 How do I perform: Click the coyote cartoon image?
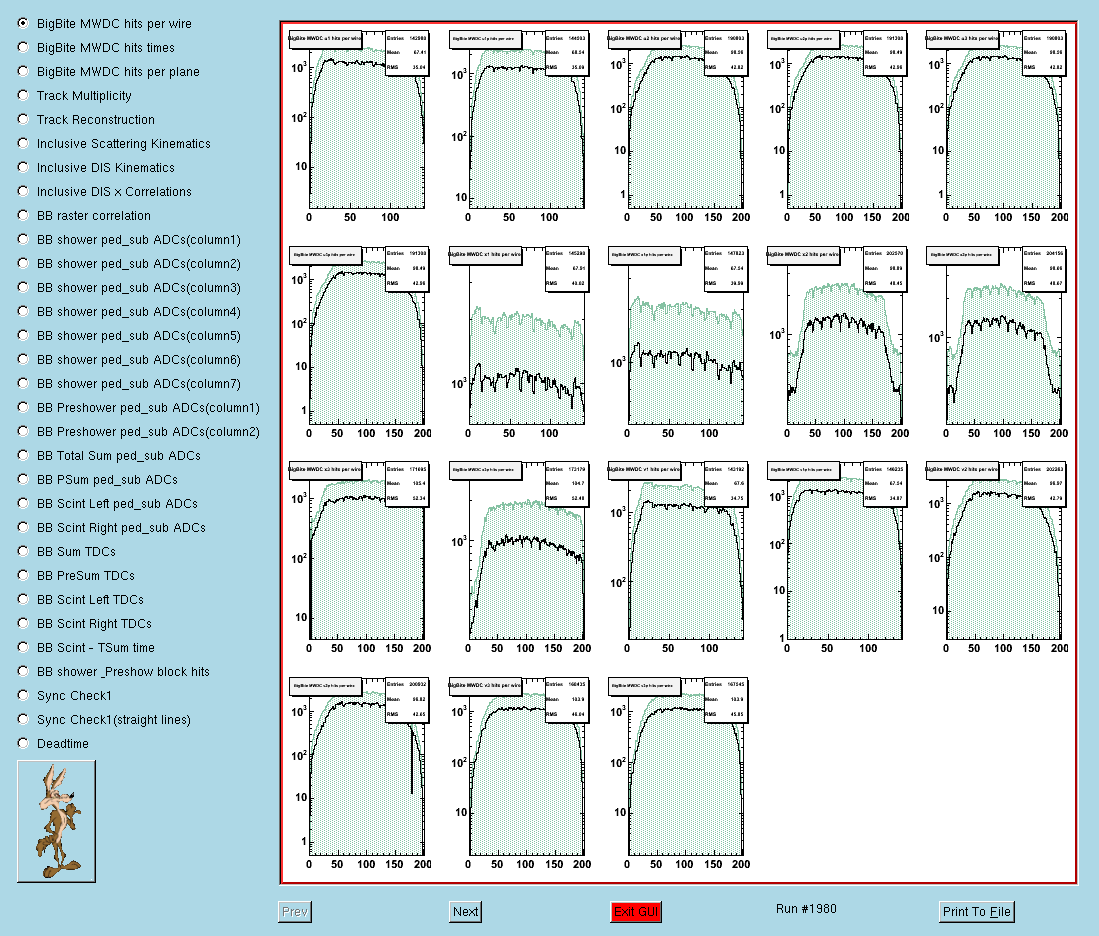click(56, 821)
